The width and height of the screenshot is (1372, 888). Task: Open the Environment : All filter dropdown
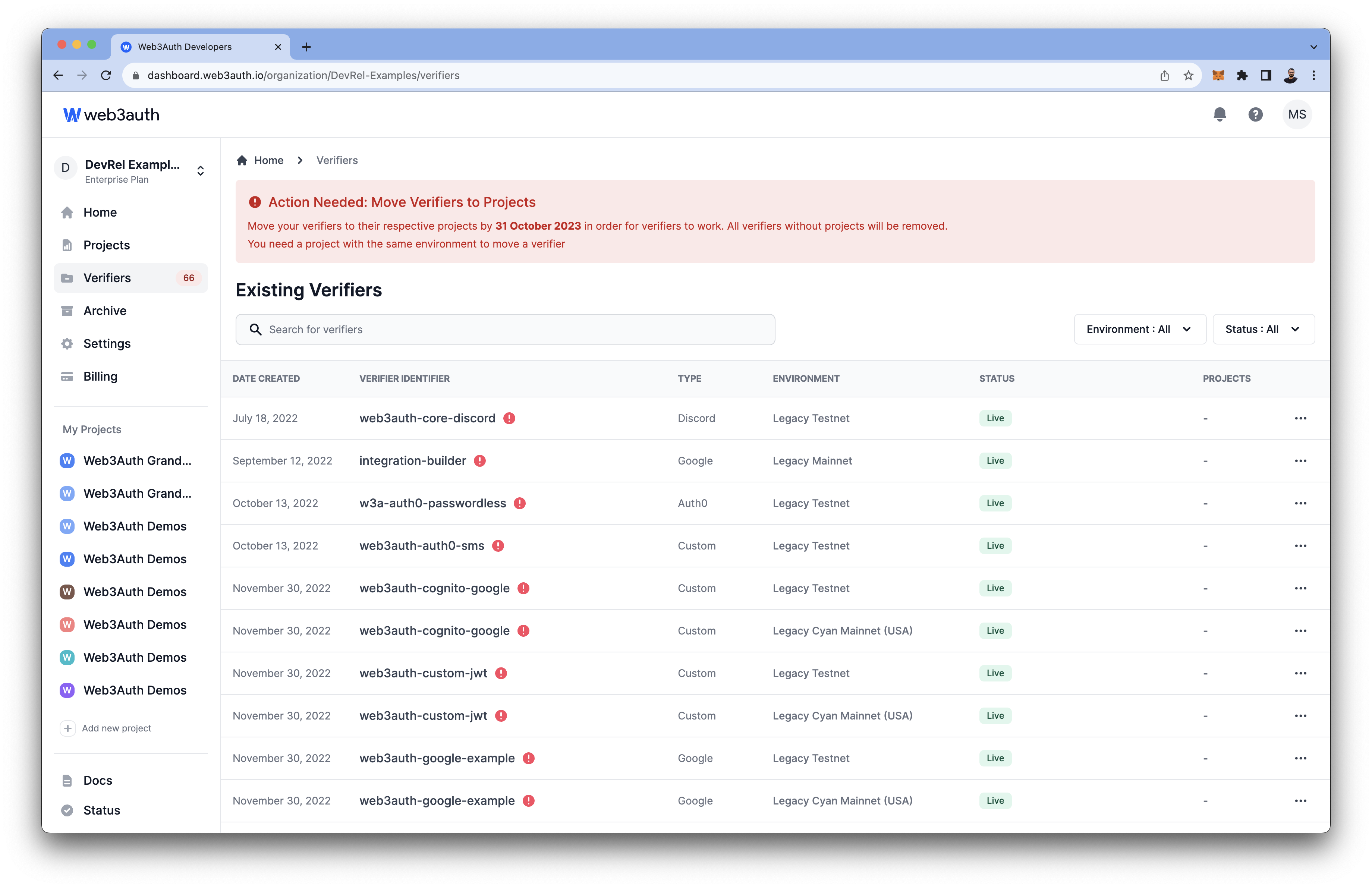pyautogui.click(x=1140, y=329)
